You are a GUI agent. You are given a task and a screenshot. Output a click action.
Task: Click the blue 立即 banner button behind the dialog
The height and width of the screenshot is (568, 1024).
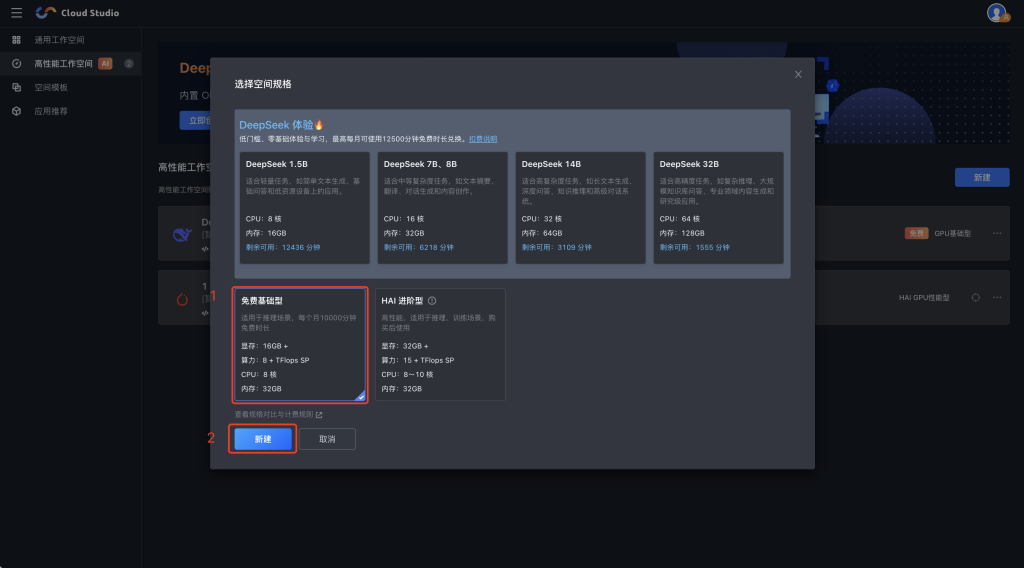(x=195, y=120)
